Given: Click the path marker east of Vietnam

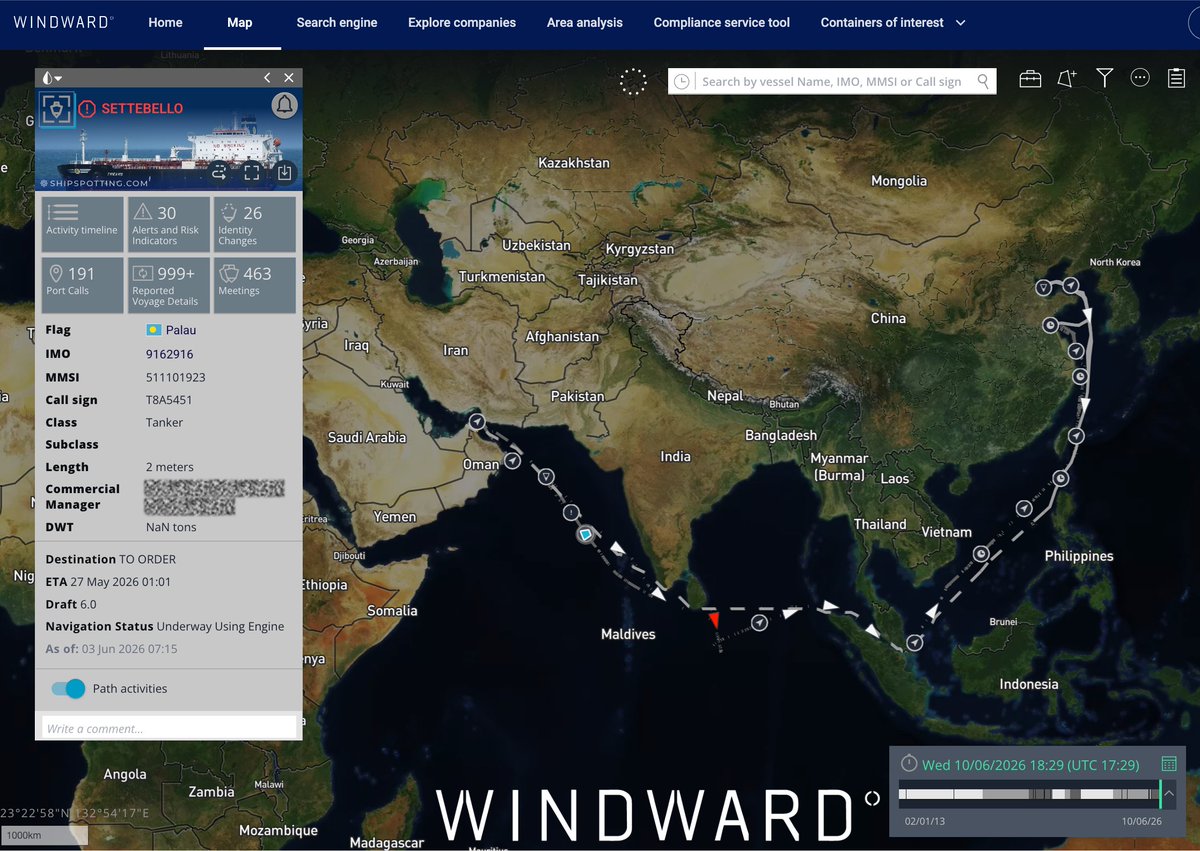Looking at the screenshot, I should tap(982, 553).
